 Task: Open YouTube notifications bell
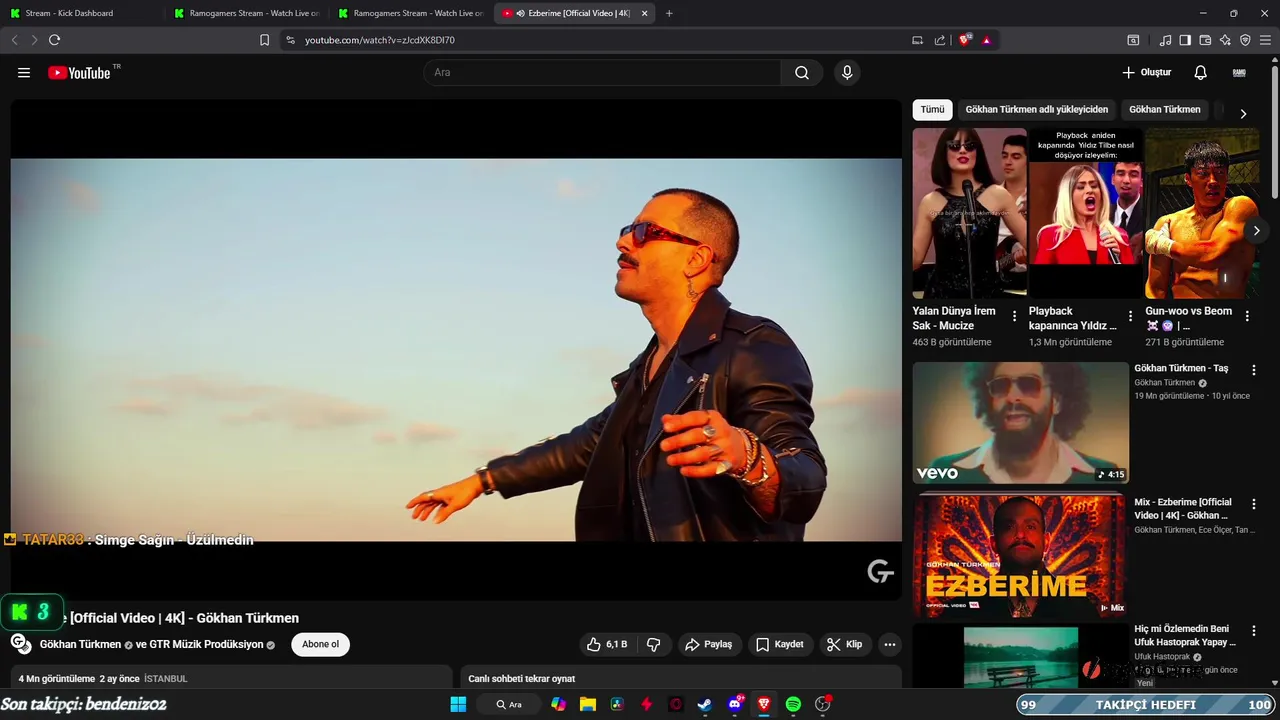coord(1201,73)
